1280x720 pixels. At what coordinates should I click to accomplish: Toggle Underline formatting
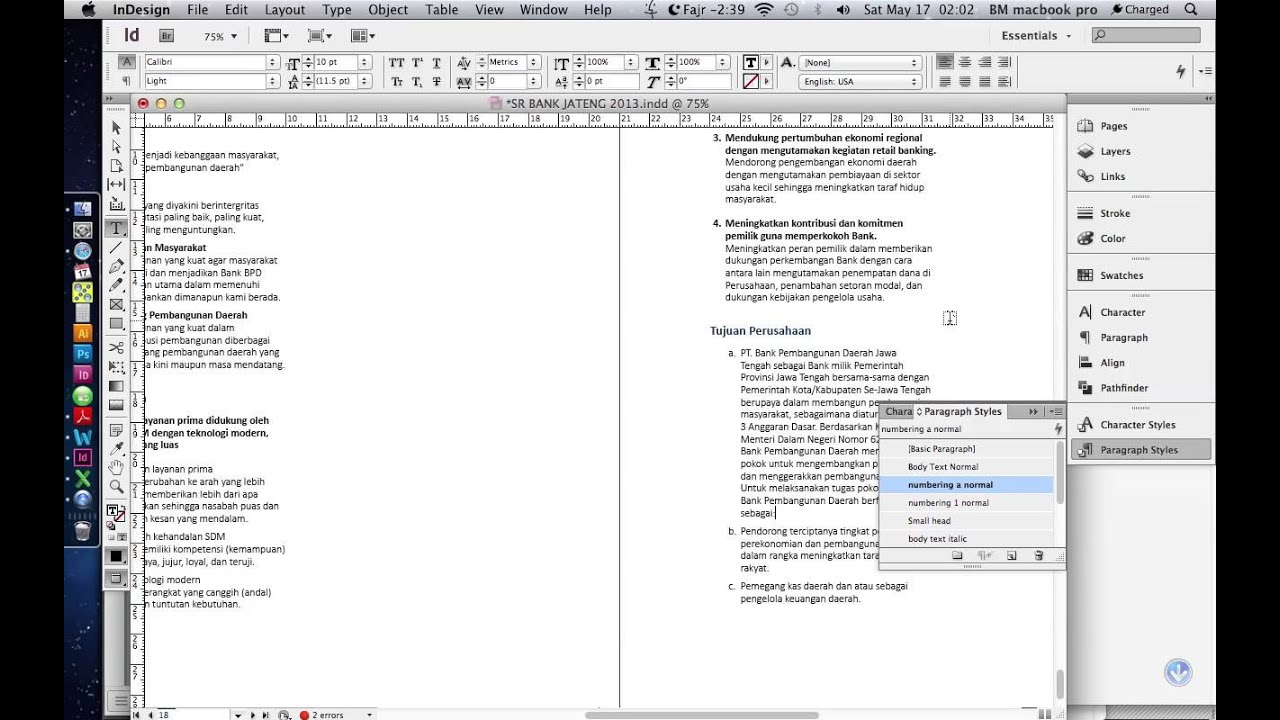pos(438,62)
